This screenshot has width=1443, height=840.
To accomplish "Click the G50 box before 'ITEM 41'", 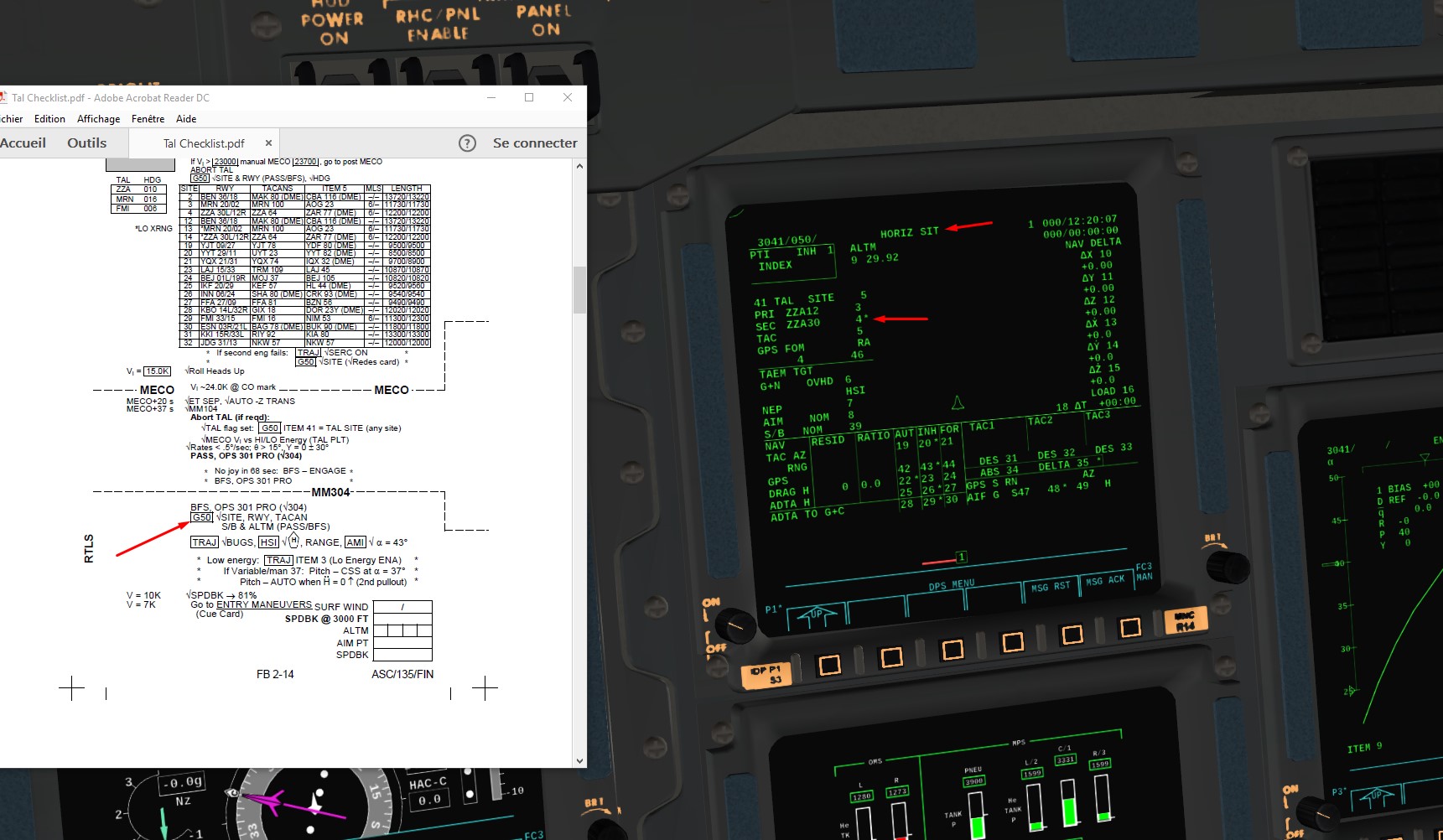I will pos(269,428).
